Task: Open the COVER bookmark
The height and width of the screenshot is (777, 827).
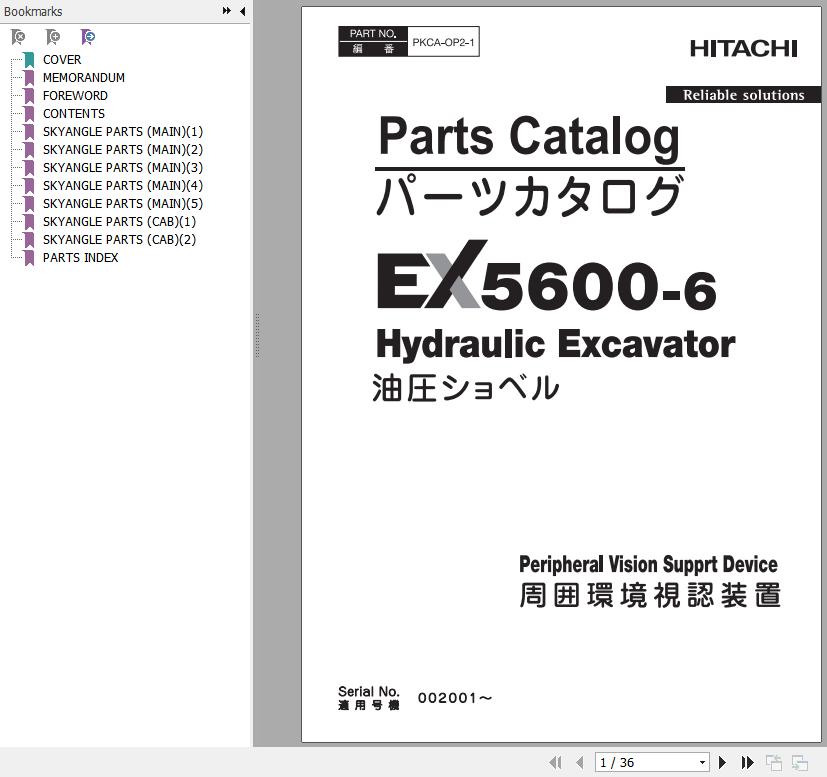Action: 62,60
